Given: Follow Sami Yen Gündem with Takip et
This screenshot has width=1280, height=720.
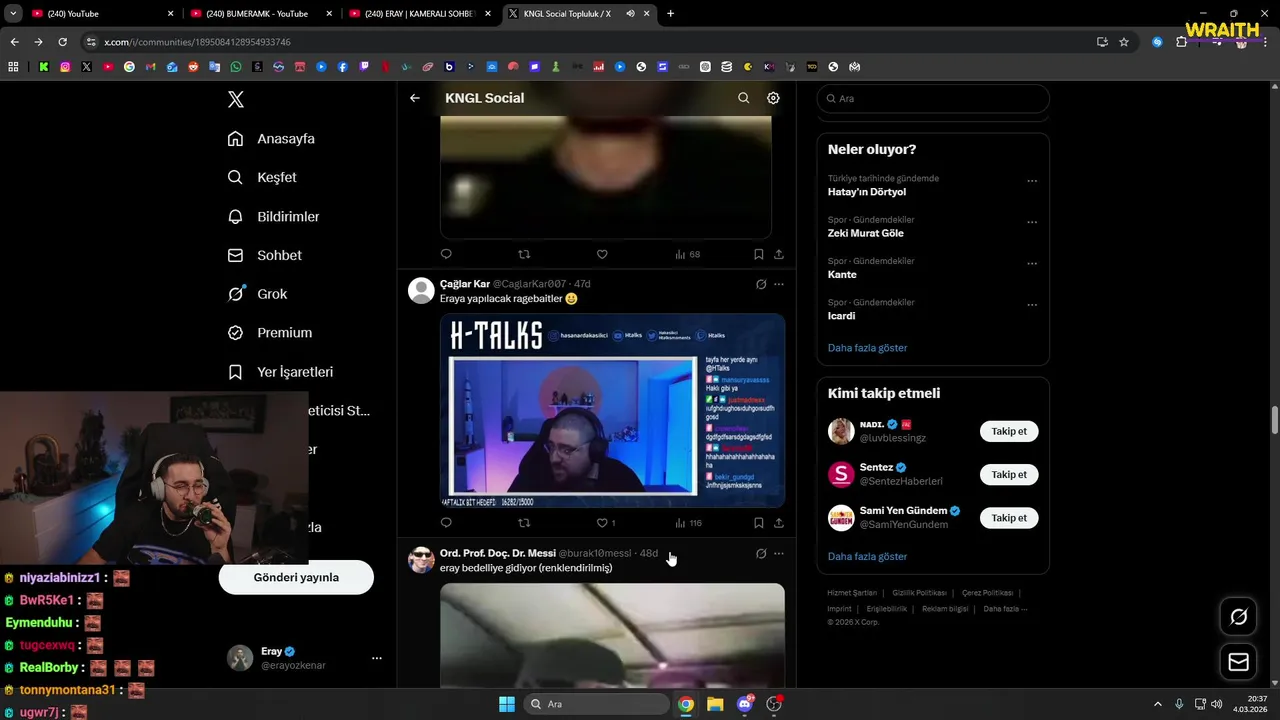Looking at the screenshot, I should tap(1009, 517).
